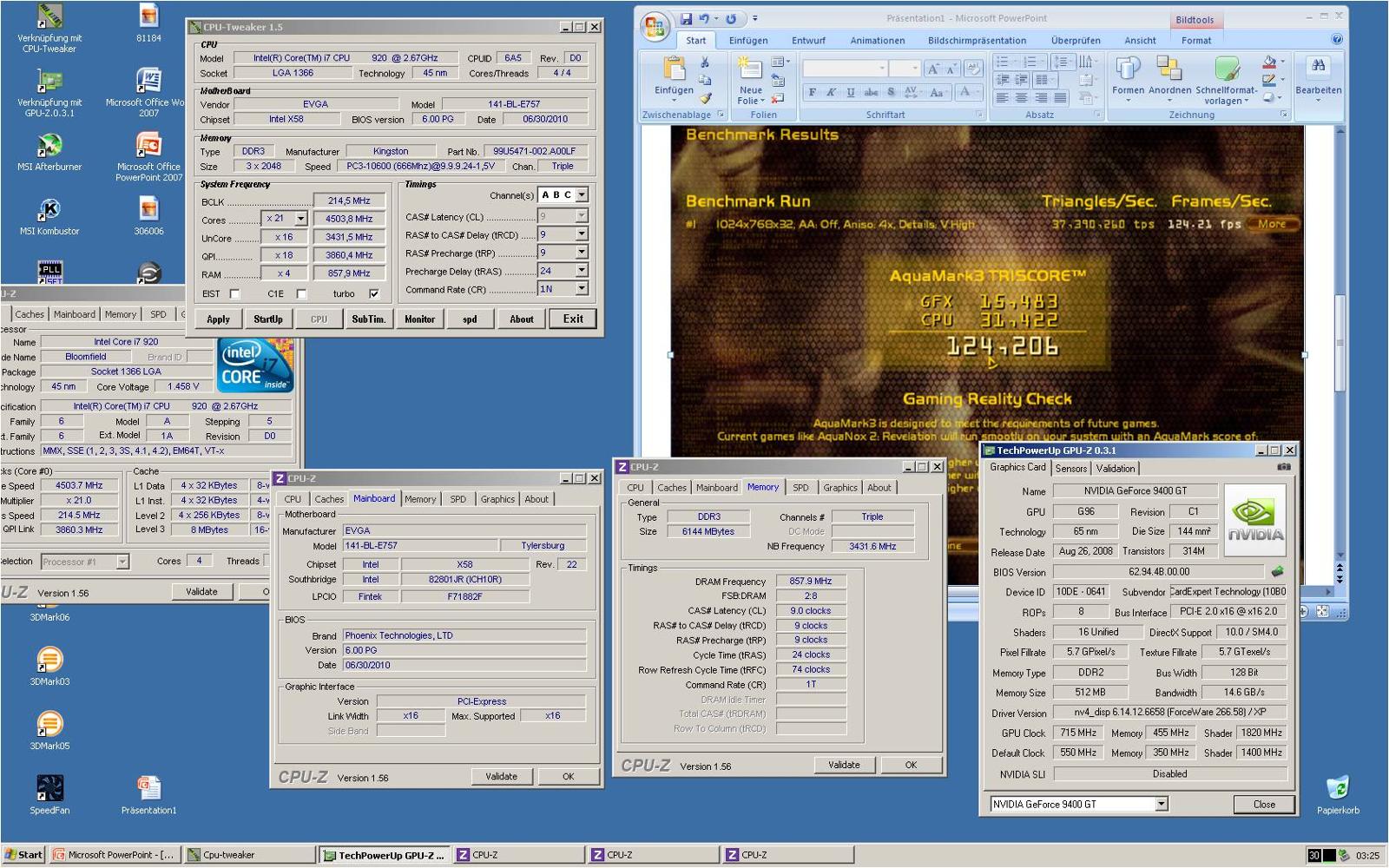Open the PowerPoint Office button menu
This screenshot has height=868, width=1389.
click(x=655, y=27)
